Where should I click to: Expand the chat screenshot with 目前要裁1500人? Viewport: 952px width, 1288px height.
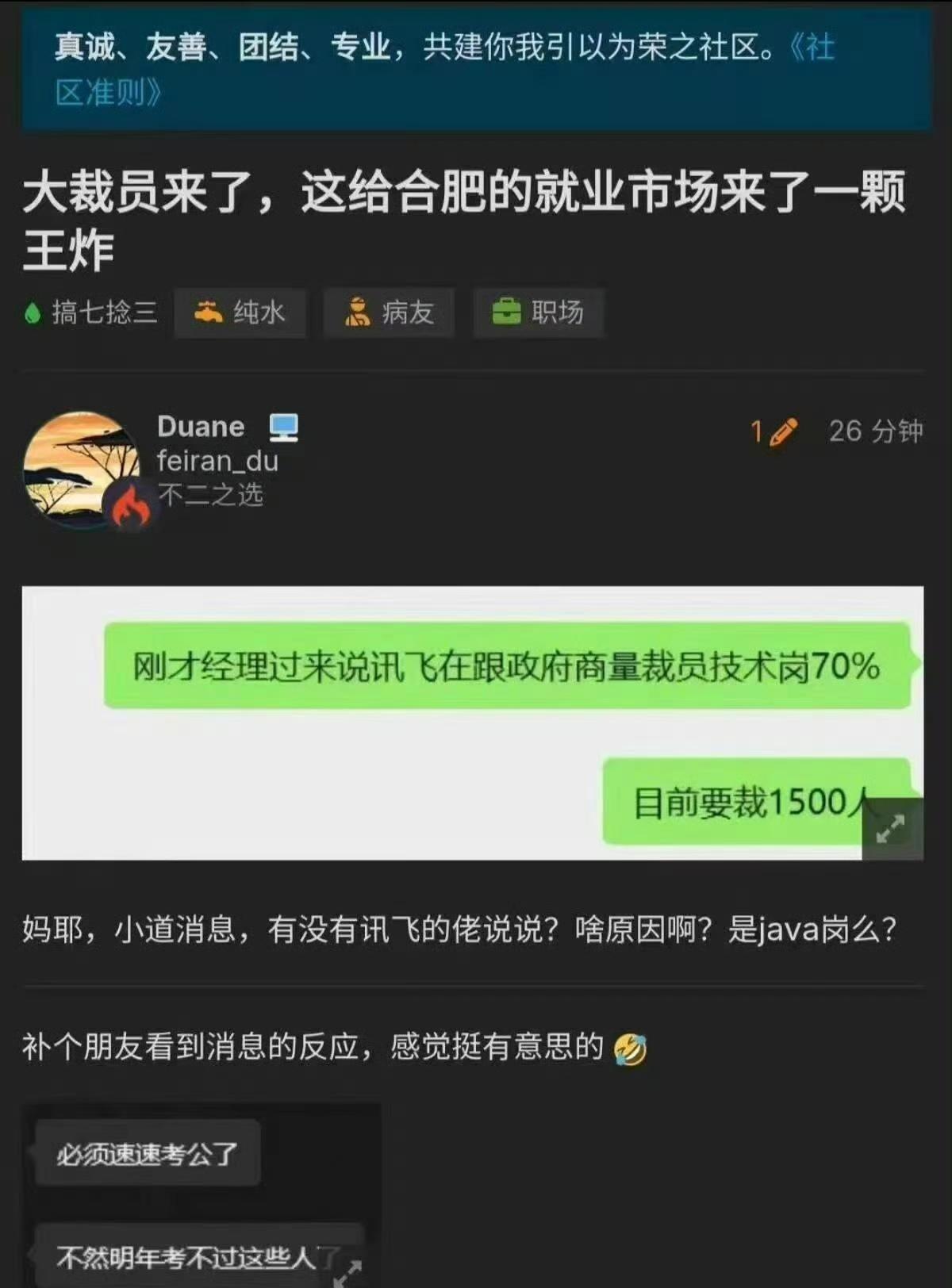892,829
